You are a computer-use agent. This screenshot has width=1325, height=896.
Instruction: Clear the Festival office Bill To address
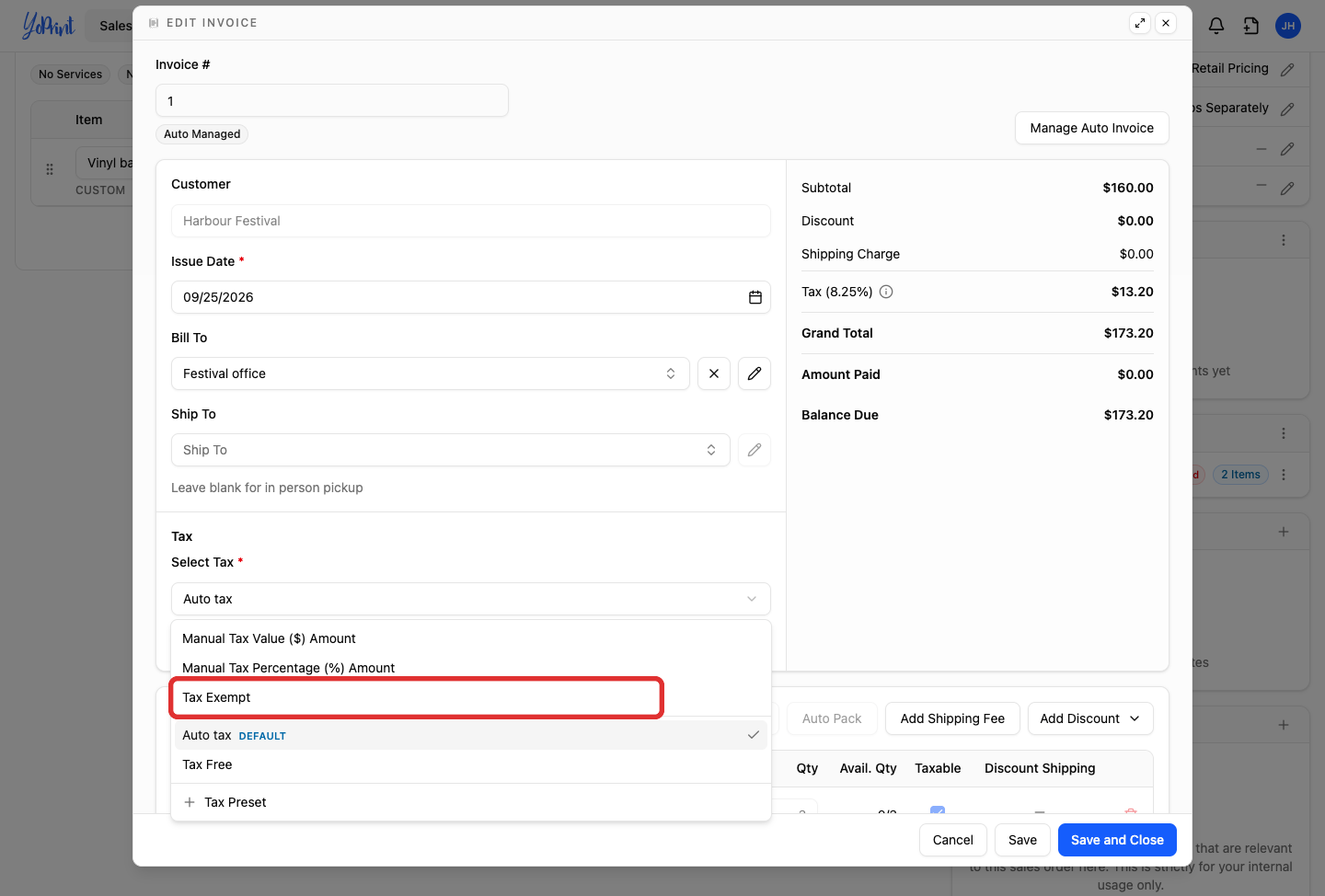click(x=714, y=373)
